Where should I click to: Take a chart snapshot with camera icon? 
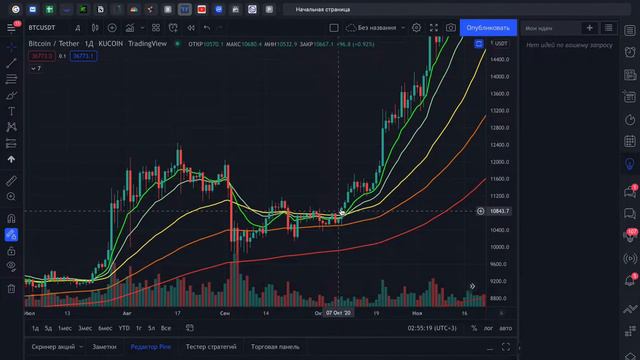(x=451, y=28)
